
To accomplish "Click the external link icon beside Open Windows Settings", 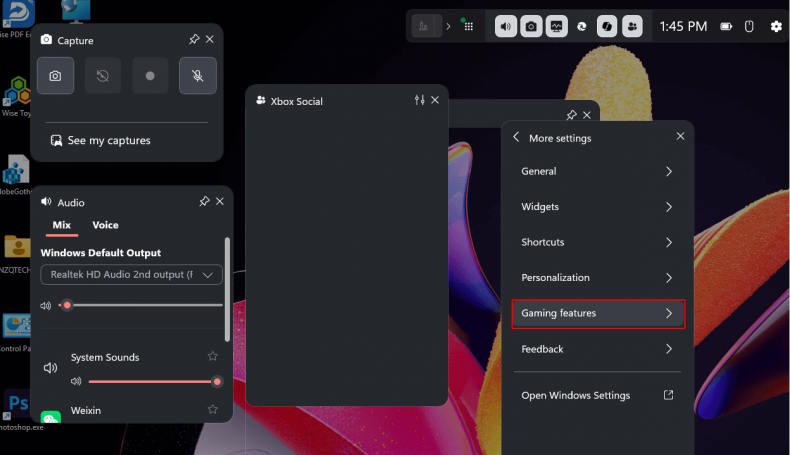I will (669, 395).
